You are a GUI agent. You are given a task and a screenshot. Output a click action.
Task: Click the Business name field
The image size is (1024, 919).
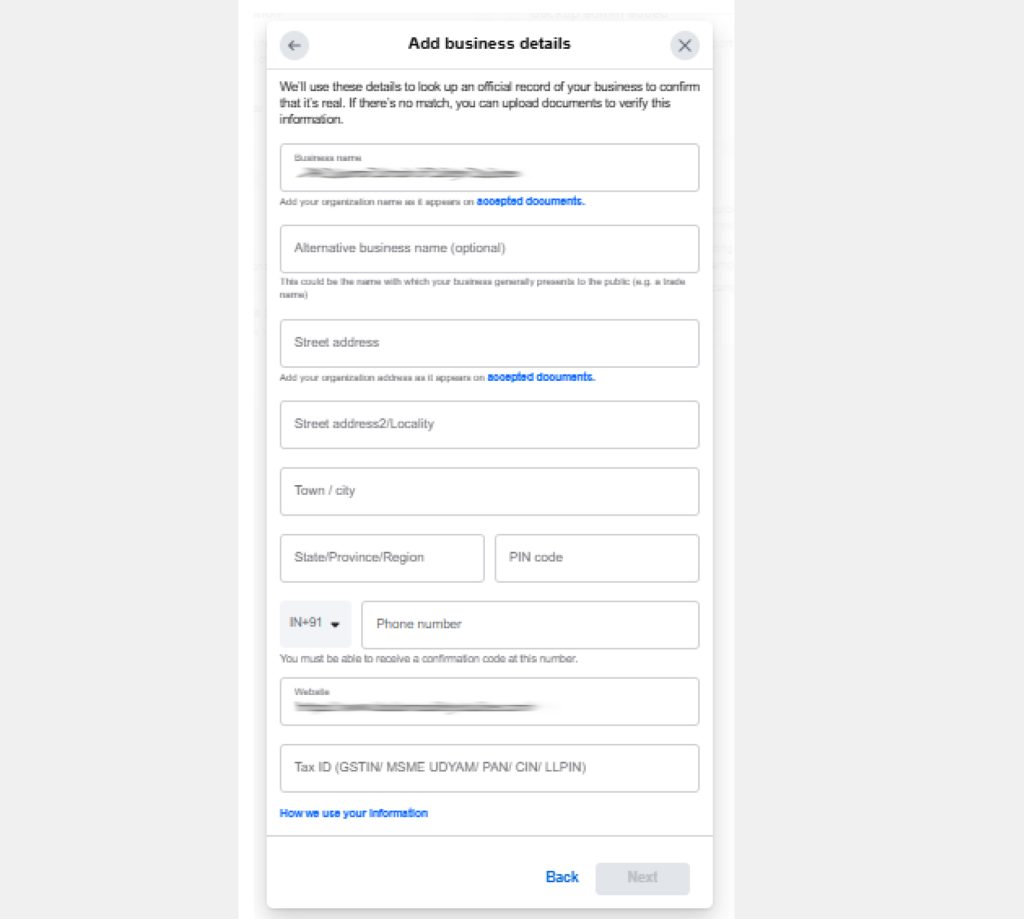[x=489, y=168]
